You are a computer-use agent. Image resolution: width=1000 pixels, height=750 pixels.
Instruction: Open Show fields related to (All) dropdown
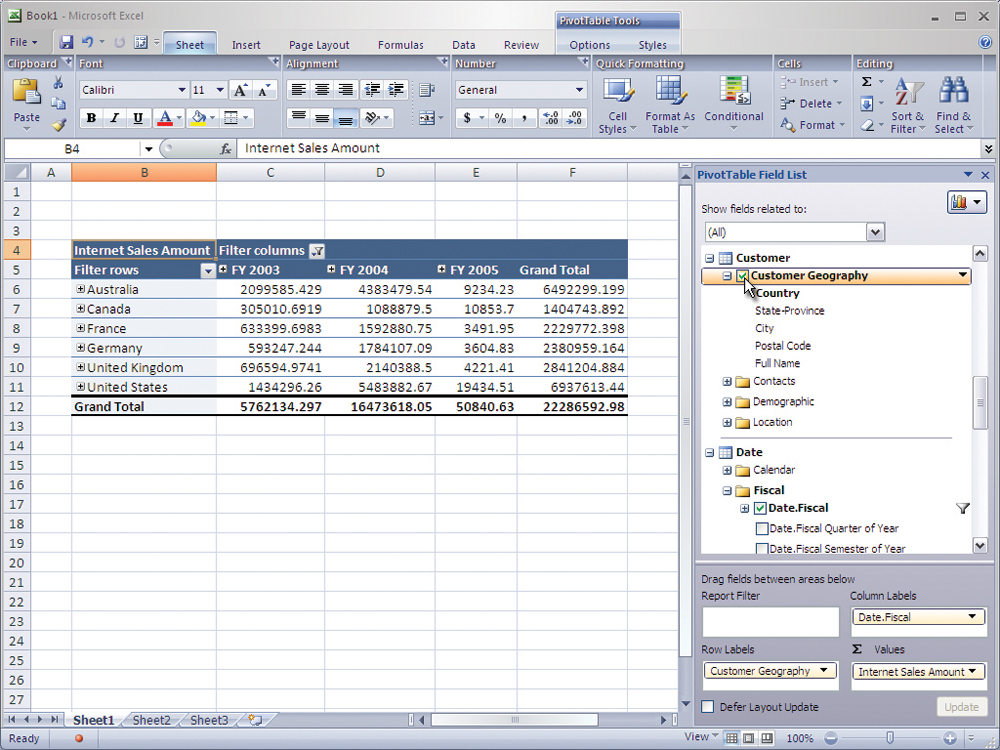tap(876, 232)
